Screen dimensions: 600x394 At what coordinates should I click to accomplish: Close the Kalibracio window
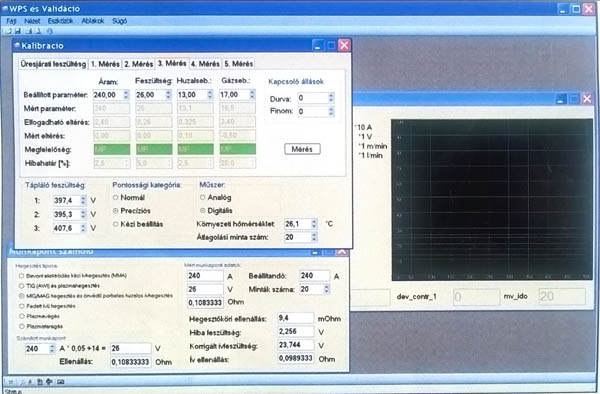(344, 46)
